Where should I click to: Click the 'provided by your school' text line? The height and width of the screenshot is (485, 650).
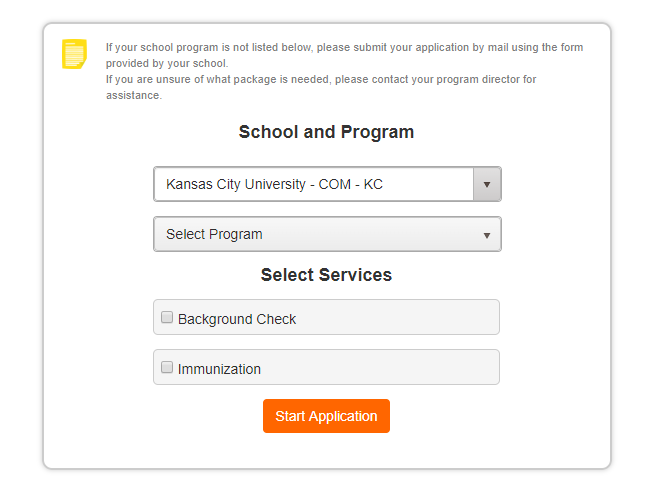(167, 63)
